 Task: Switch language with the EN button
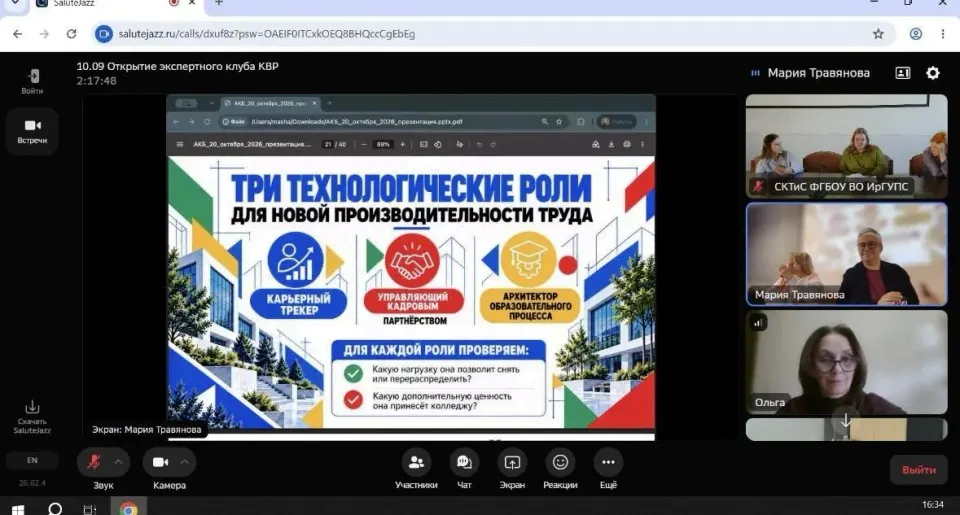tap(32, 460)
